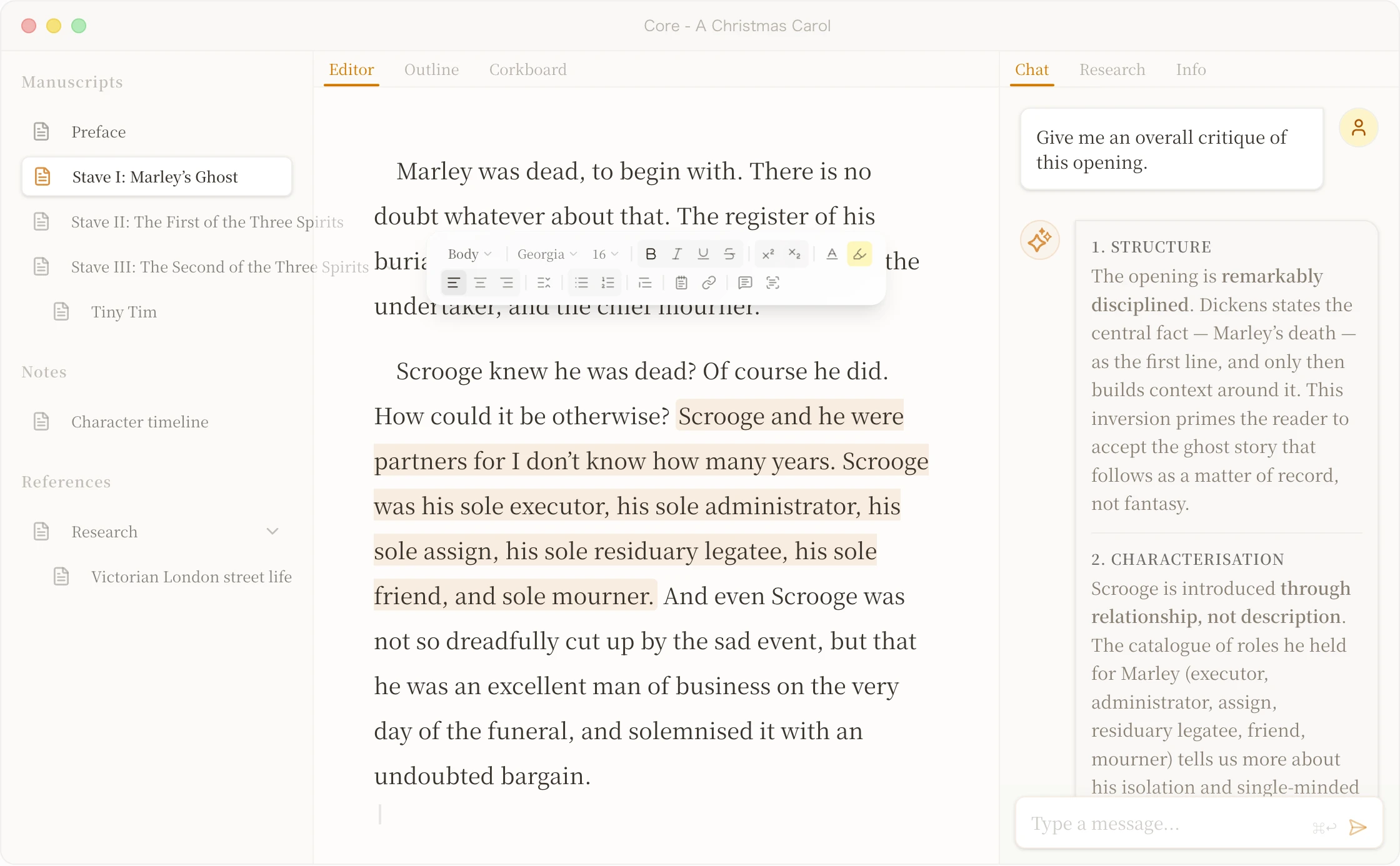
Task: Open the Georgia font dropdown
Action: click(547, 254)
